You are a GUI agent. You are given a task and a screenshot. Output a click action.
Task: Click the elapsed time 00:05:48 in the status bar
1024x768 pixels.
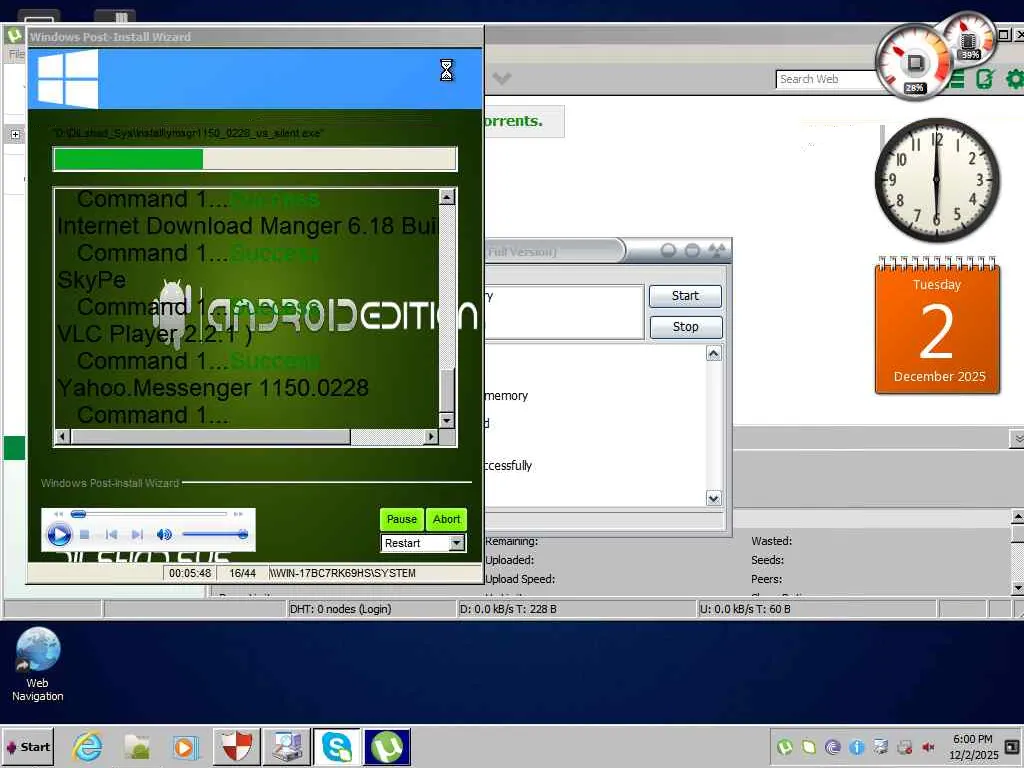190,573
